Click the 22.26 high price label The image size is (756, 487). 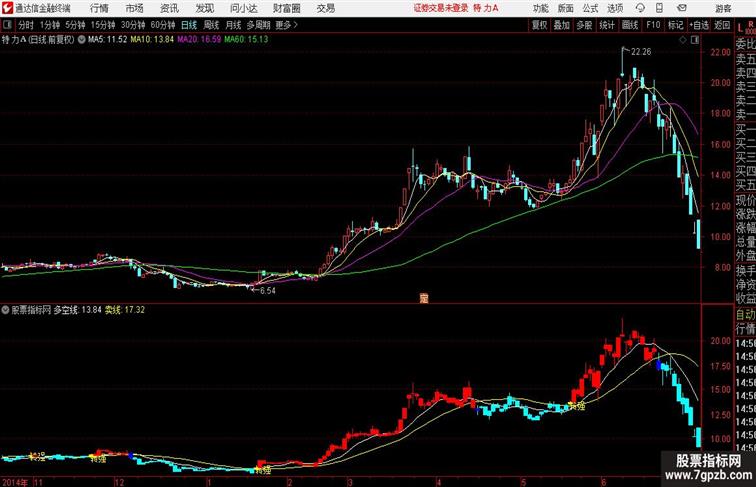click(641, 52)
